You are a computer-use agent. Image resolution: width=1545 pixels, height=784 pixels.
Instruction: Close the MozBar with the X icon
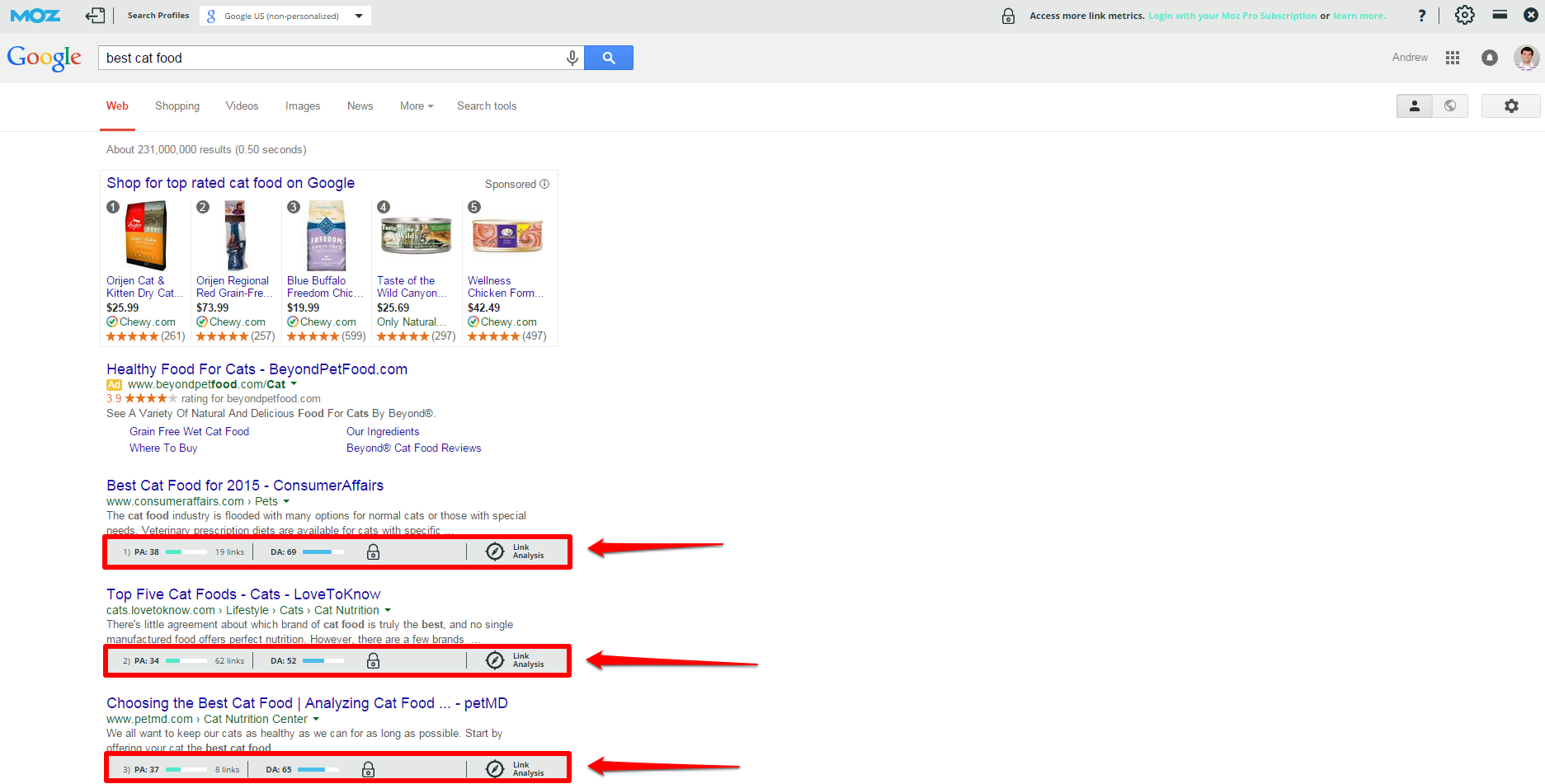[1530, 15]
